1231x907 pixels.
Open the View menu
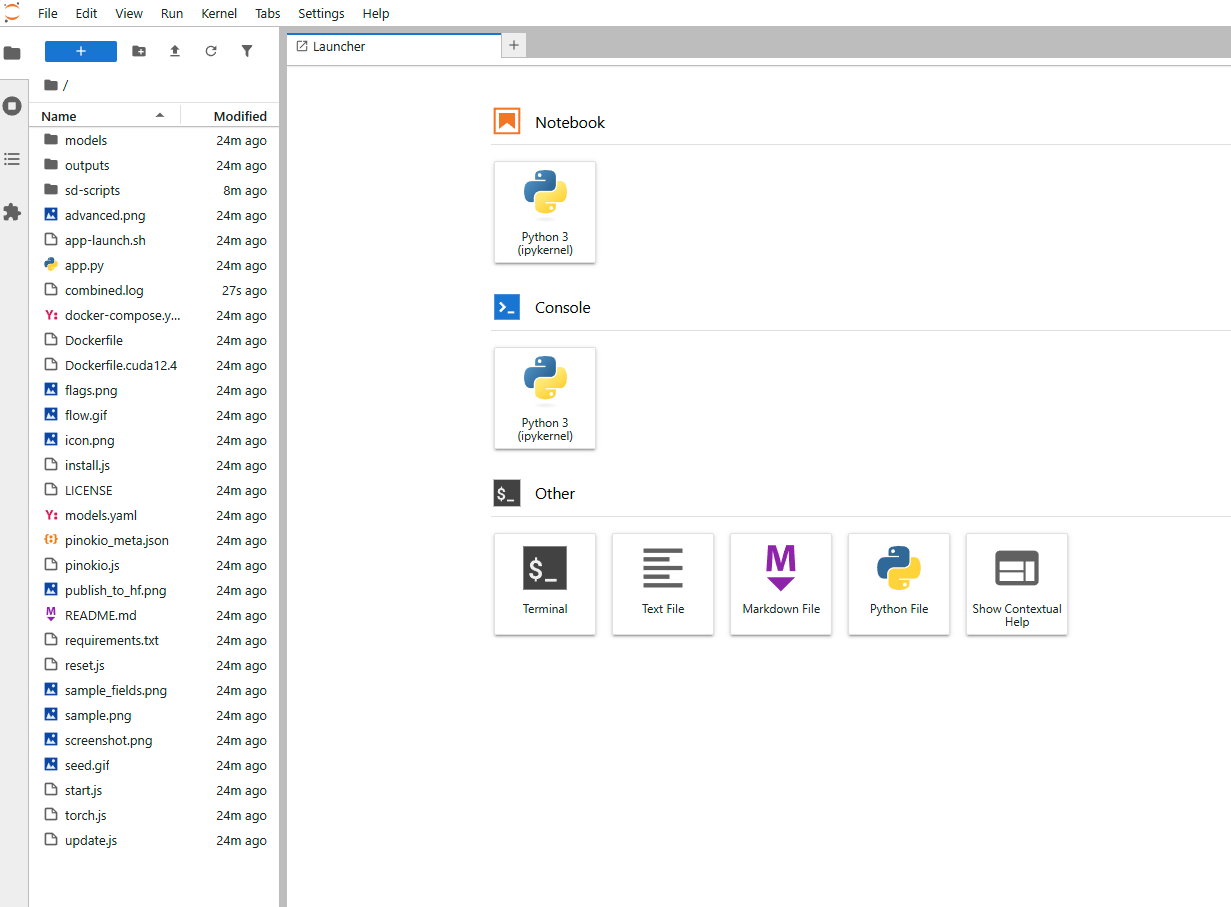(x=129, y=14)
